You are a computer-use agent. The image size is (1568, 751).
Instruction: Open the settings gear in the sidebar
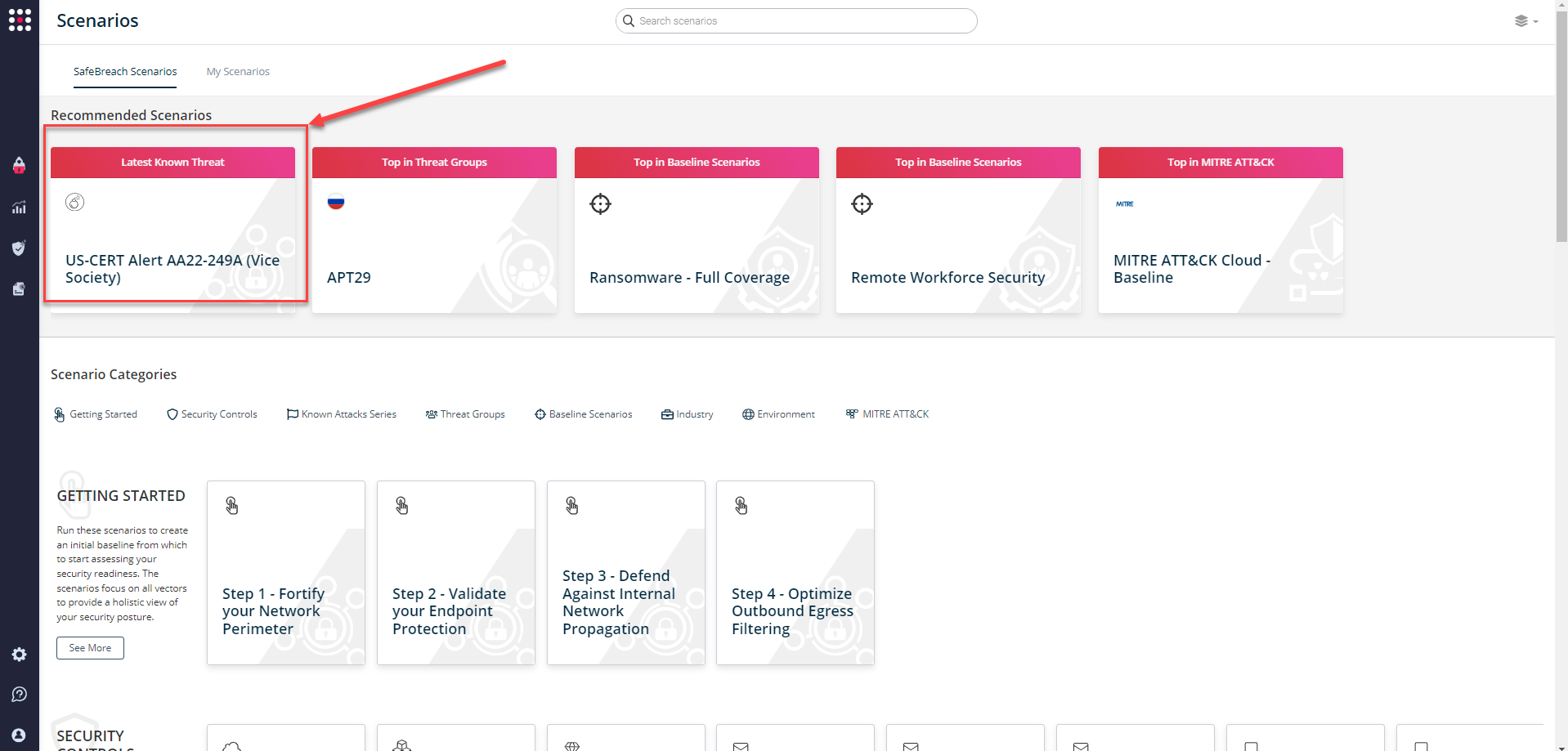pos(19,654)
